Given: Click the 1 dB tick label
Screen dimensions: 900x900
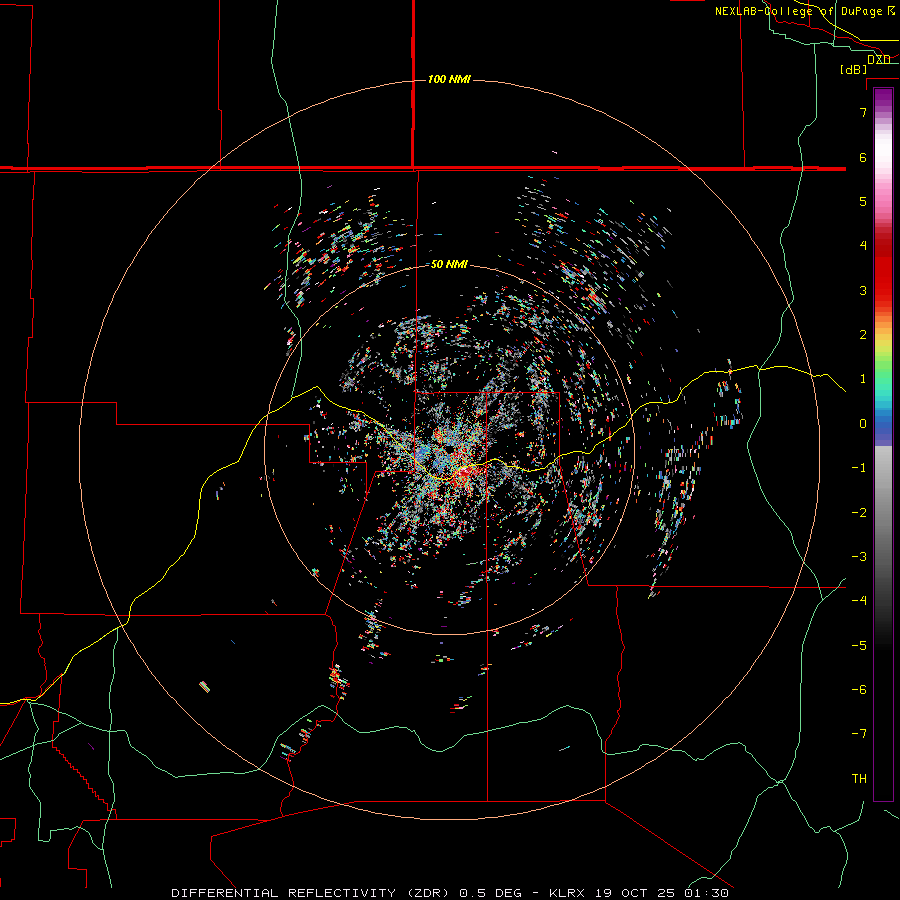Looking at the screenshot, I should click(x=863, y=379).
